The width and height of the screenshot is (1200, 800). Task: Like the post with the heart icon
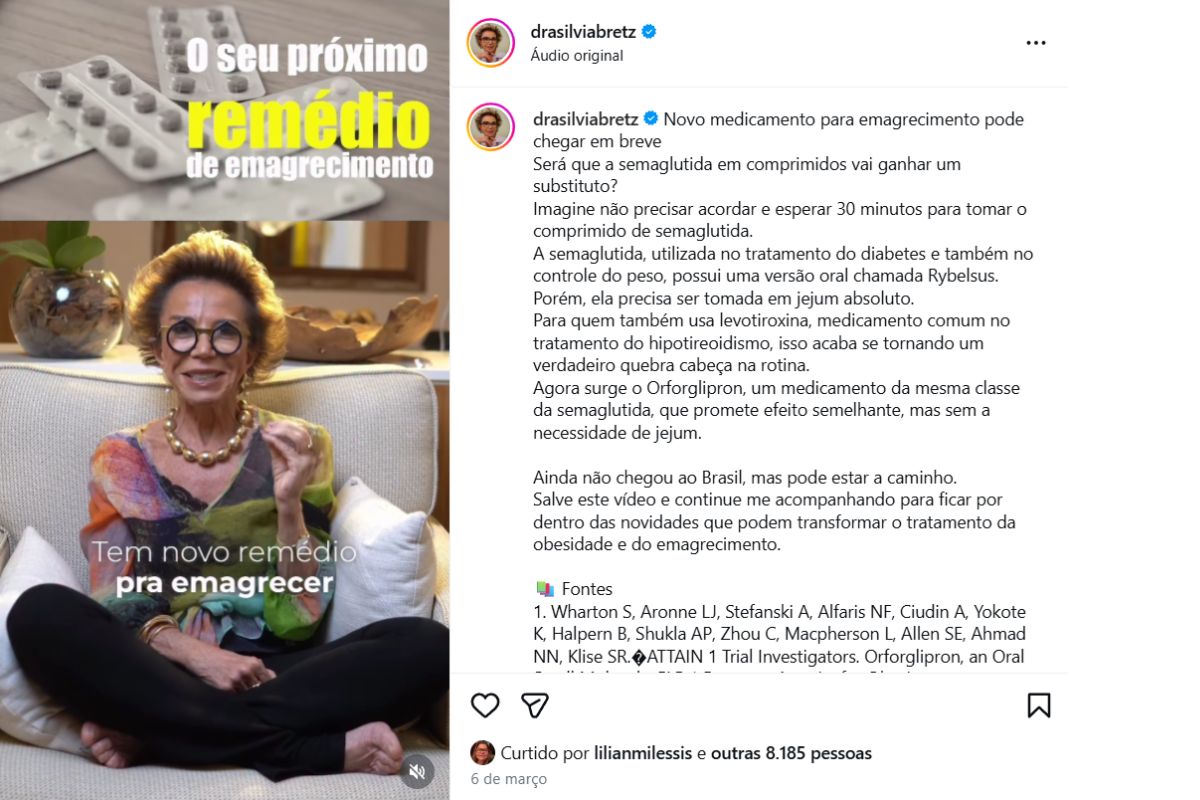point(485,705)
